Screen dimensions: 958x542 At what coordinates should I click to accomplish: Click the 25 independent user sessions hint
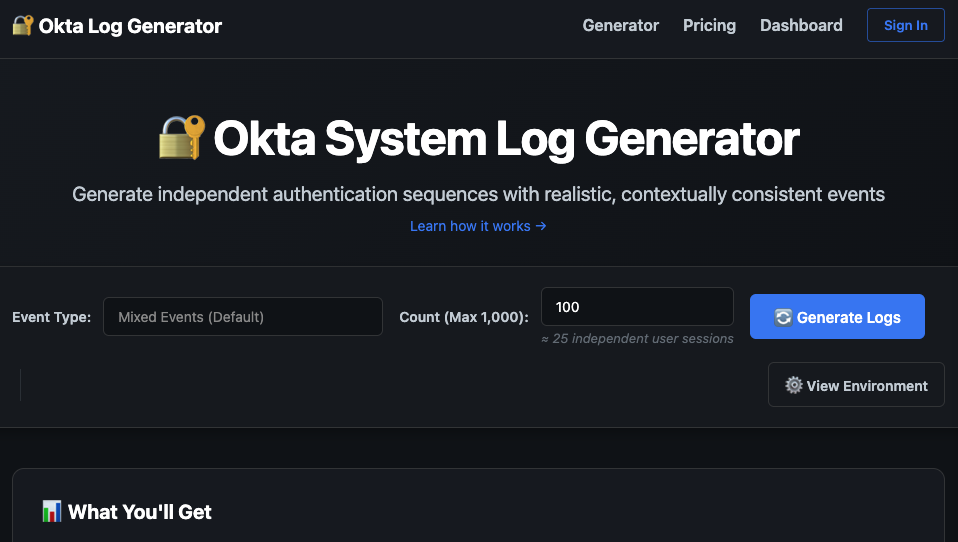click(x=637, y=339)
